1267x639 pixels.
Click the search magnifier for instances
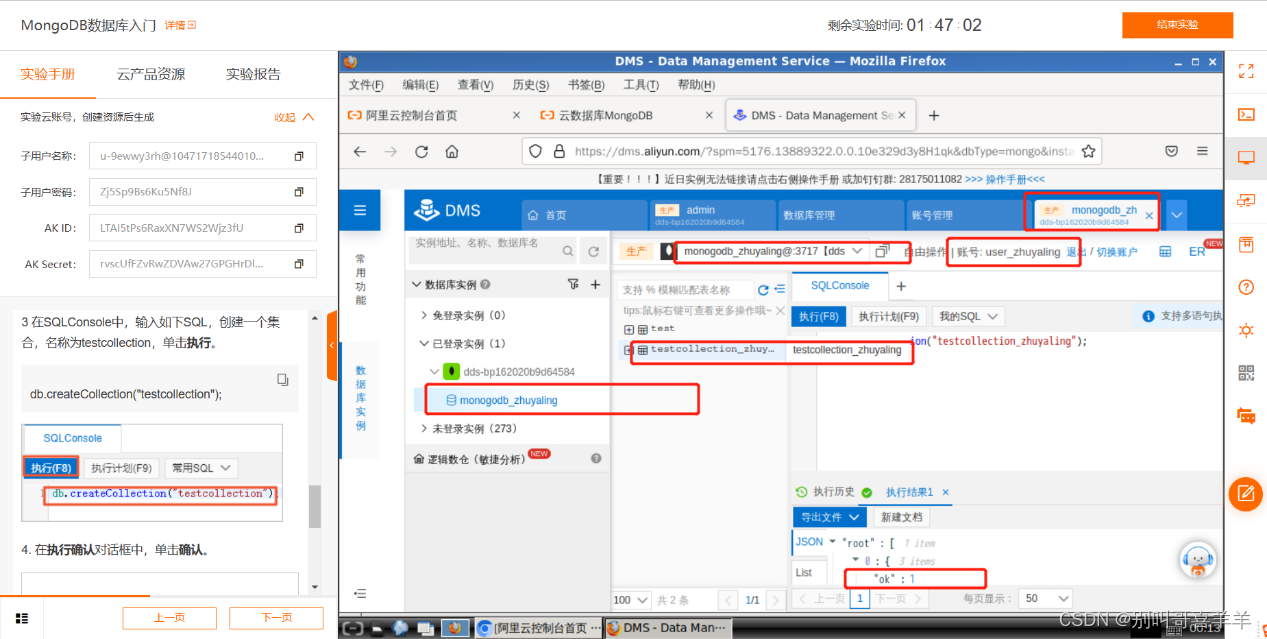click(567, 251)
